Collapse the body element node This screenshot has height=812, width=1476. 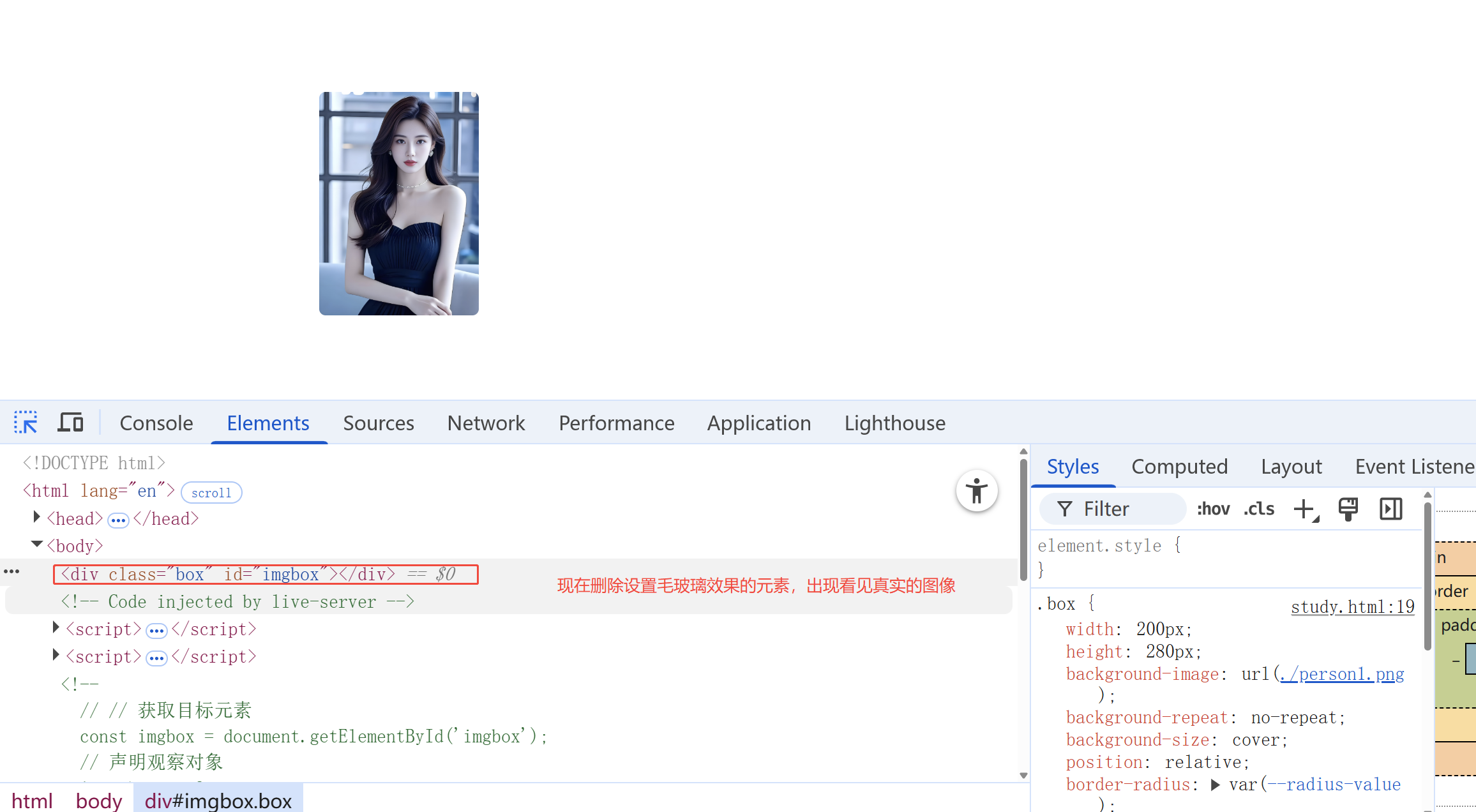point(36,545)
